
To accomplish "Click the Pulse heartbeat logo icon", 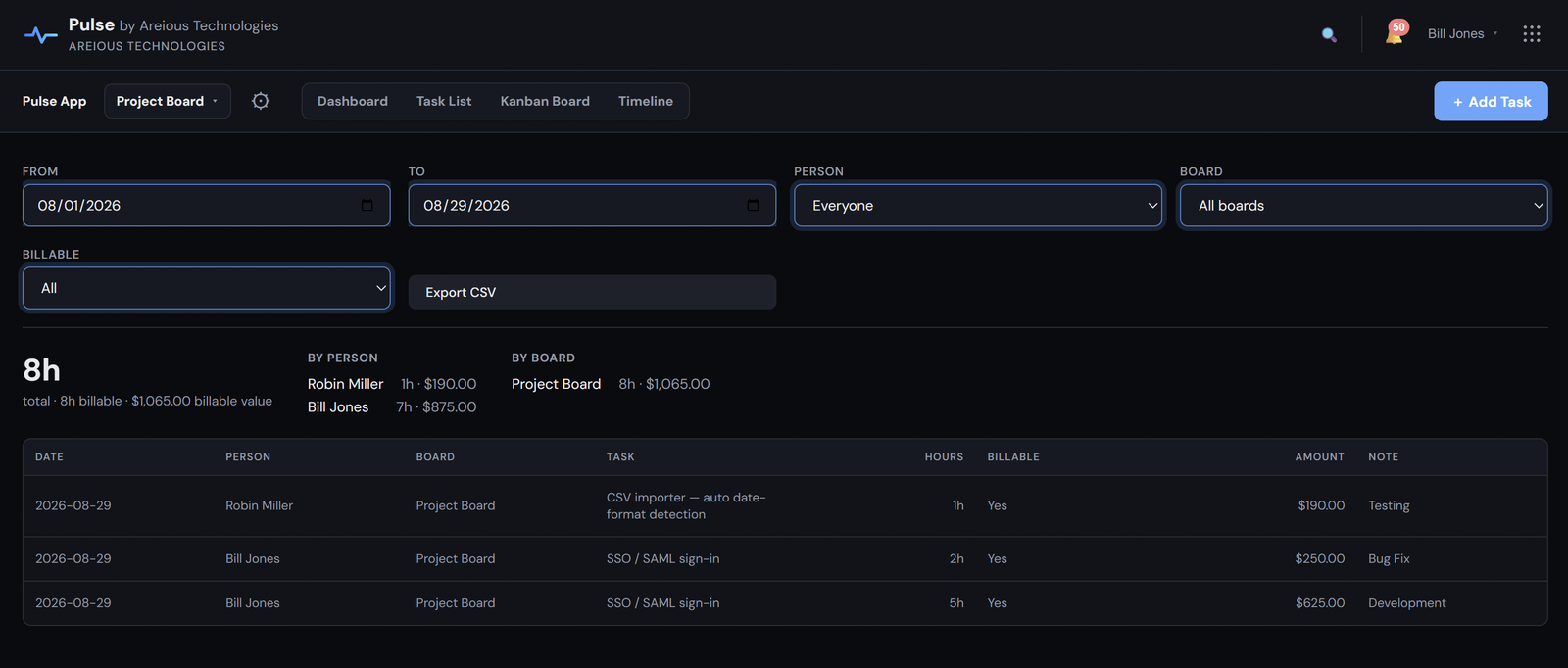I will tap(40, 35).
